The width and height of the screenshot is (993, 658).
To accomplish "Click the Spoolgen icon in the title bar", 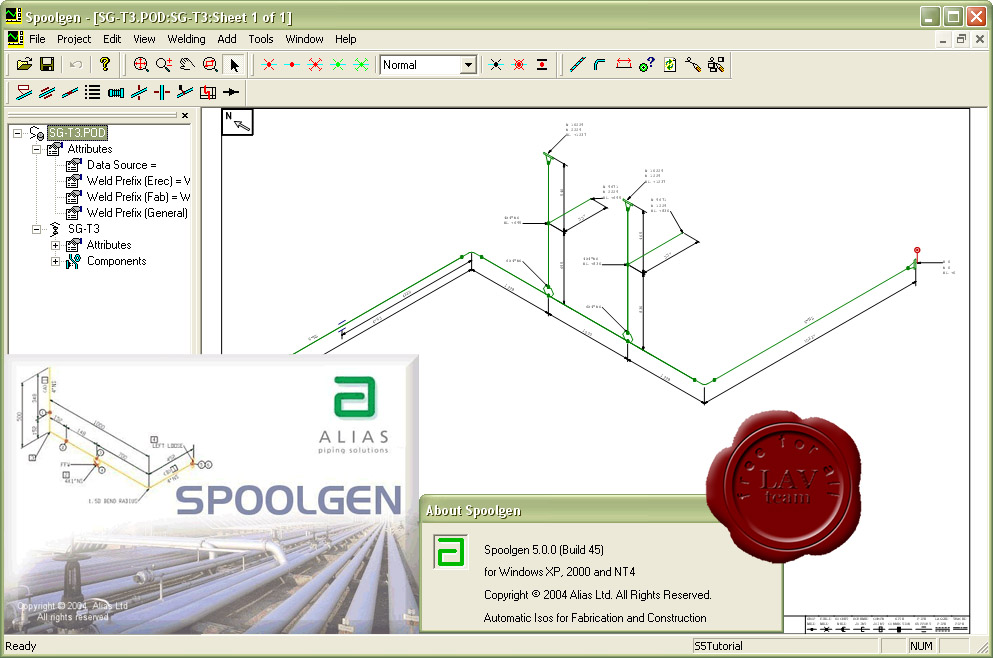I will pos(13,16).
